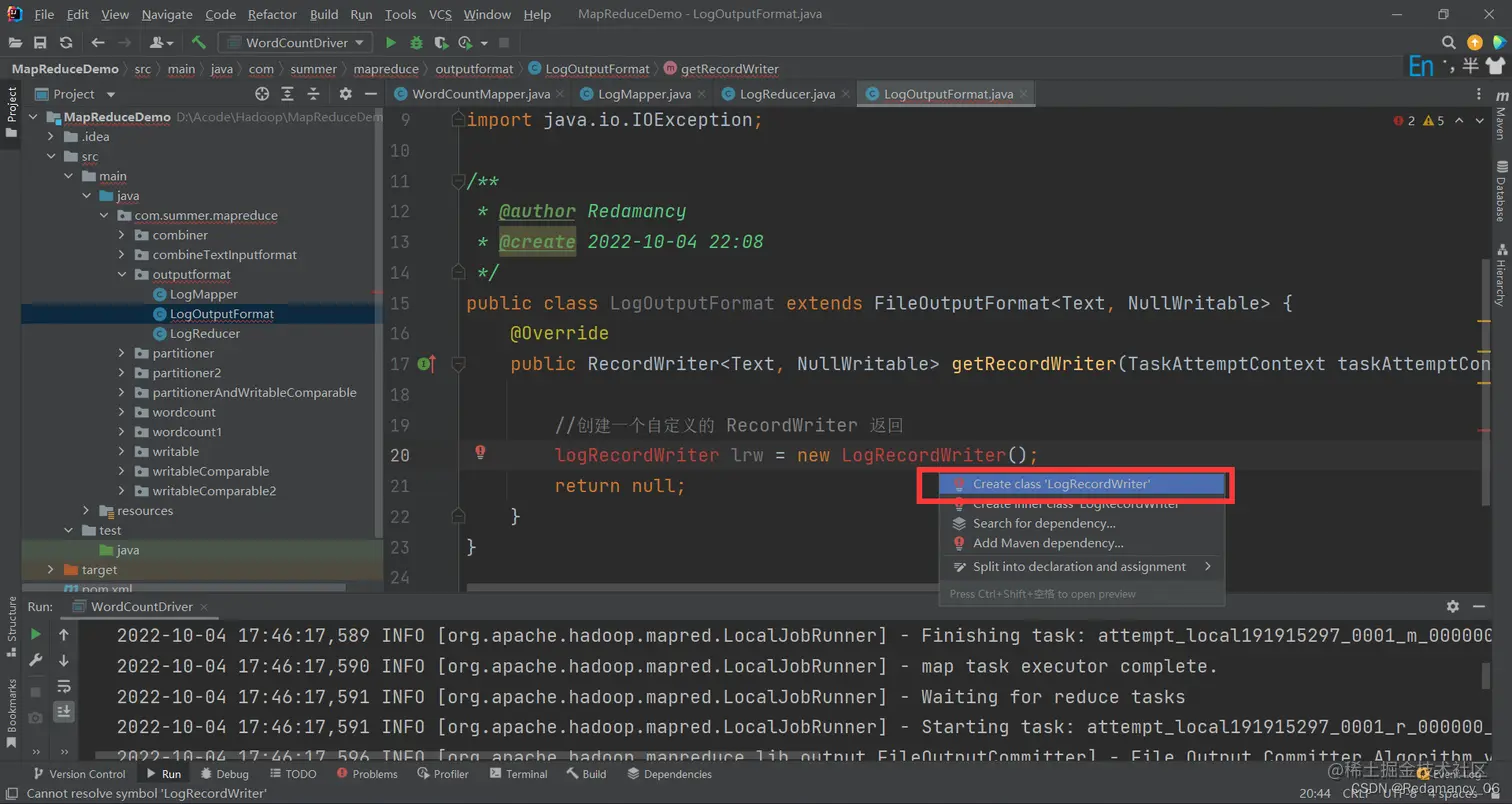This screenshot has height=804, width=1512.
Task: Click the Save All toolbar icon
Action: 40,43
